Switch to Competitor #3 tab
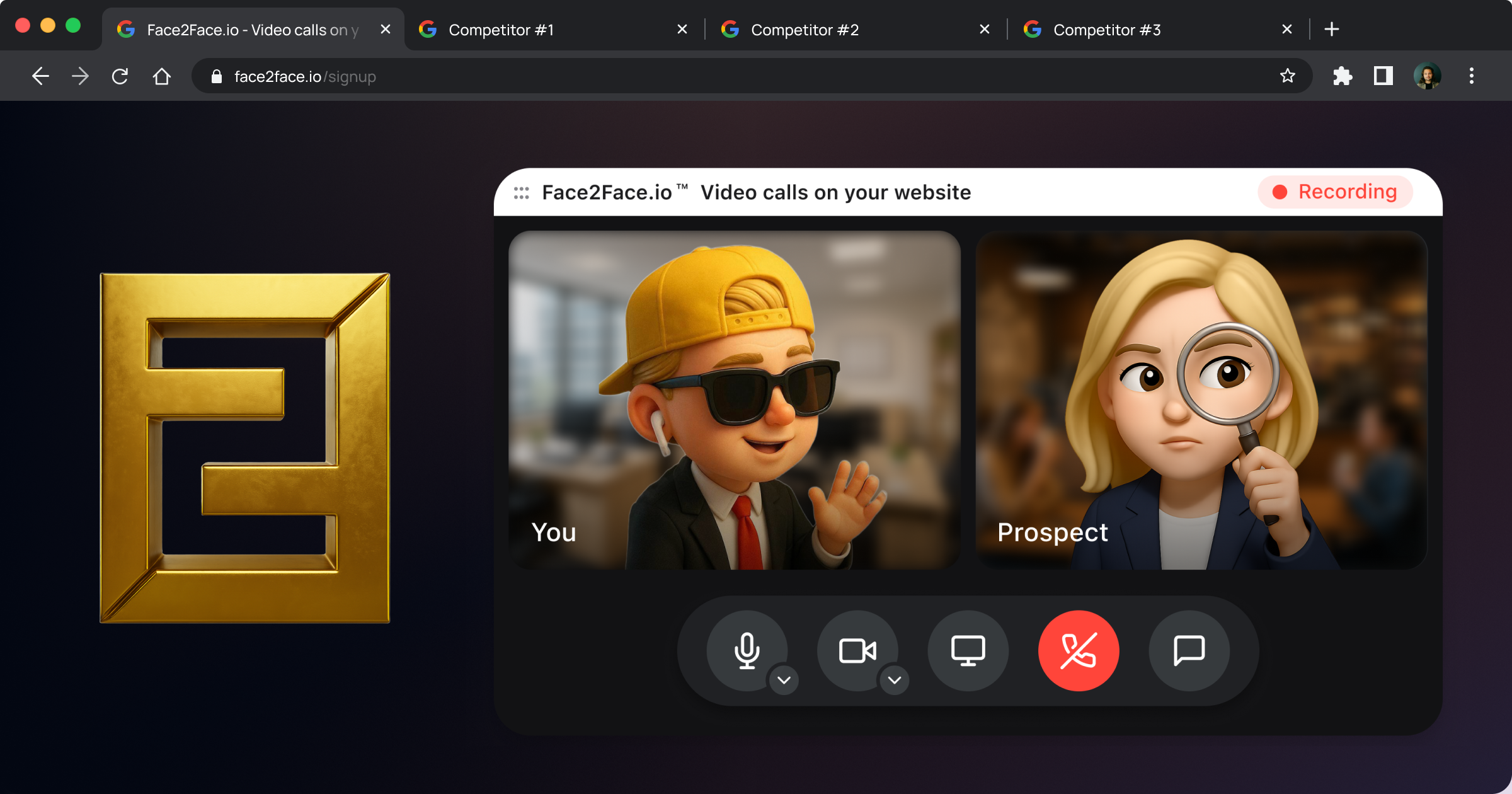This screenshot has width=1512, height=794. (1106, 30)
